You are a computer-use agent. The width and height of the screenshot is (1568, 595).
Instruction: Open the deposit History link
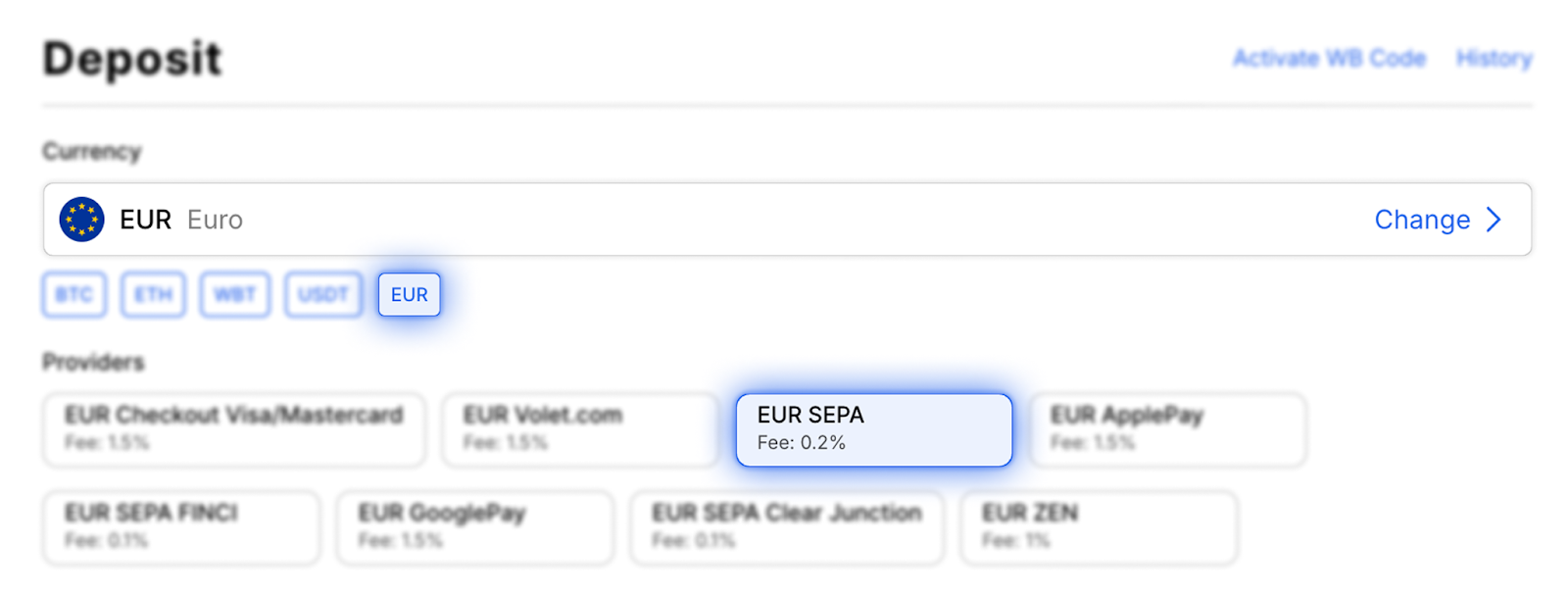point(1494,59)
